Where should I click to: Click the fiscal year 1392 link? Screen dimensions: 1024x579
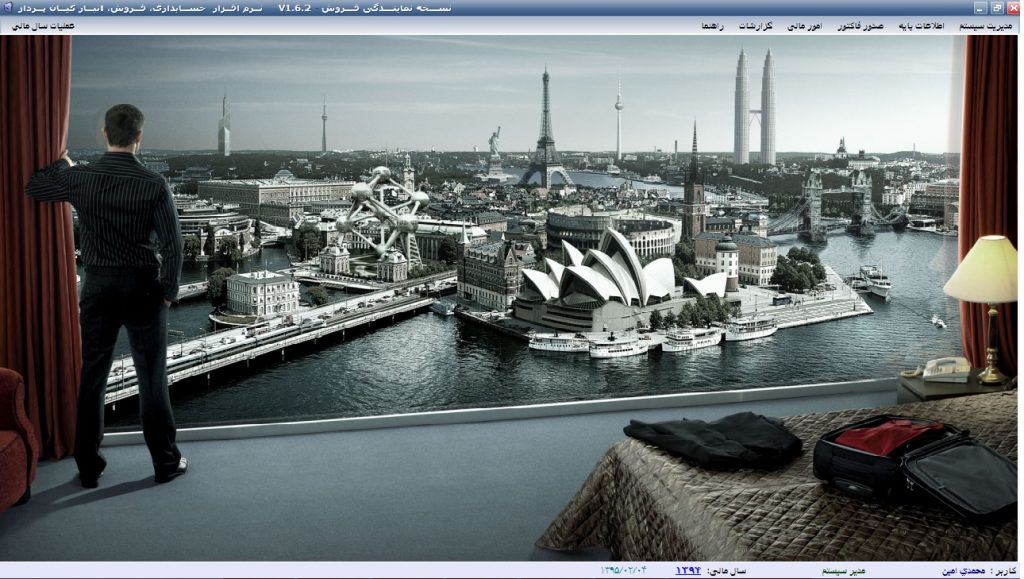point(688,570)
